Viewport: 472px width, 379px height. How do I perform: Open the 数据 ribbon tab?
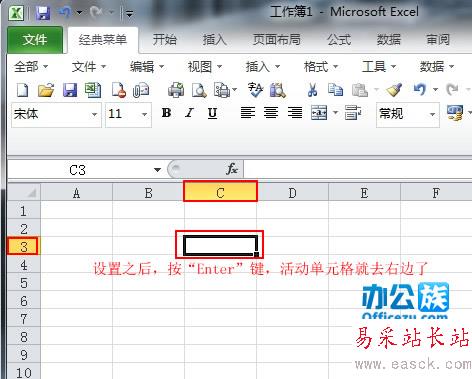pyautogui.click(x=389, y=40)
